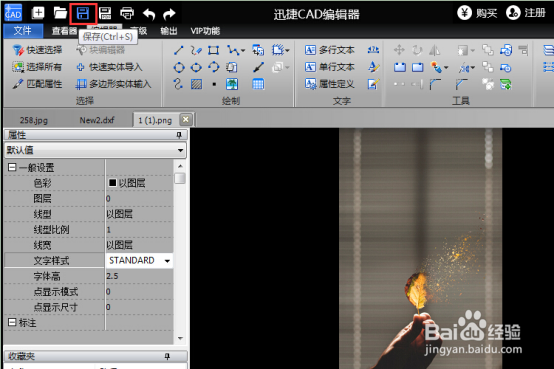This screenshot has height=369, width=554.
Task: Insert image with palm tree icon
Action: pyautogui.click(x=232, y=84)
